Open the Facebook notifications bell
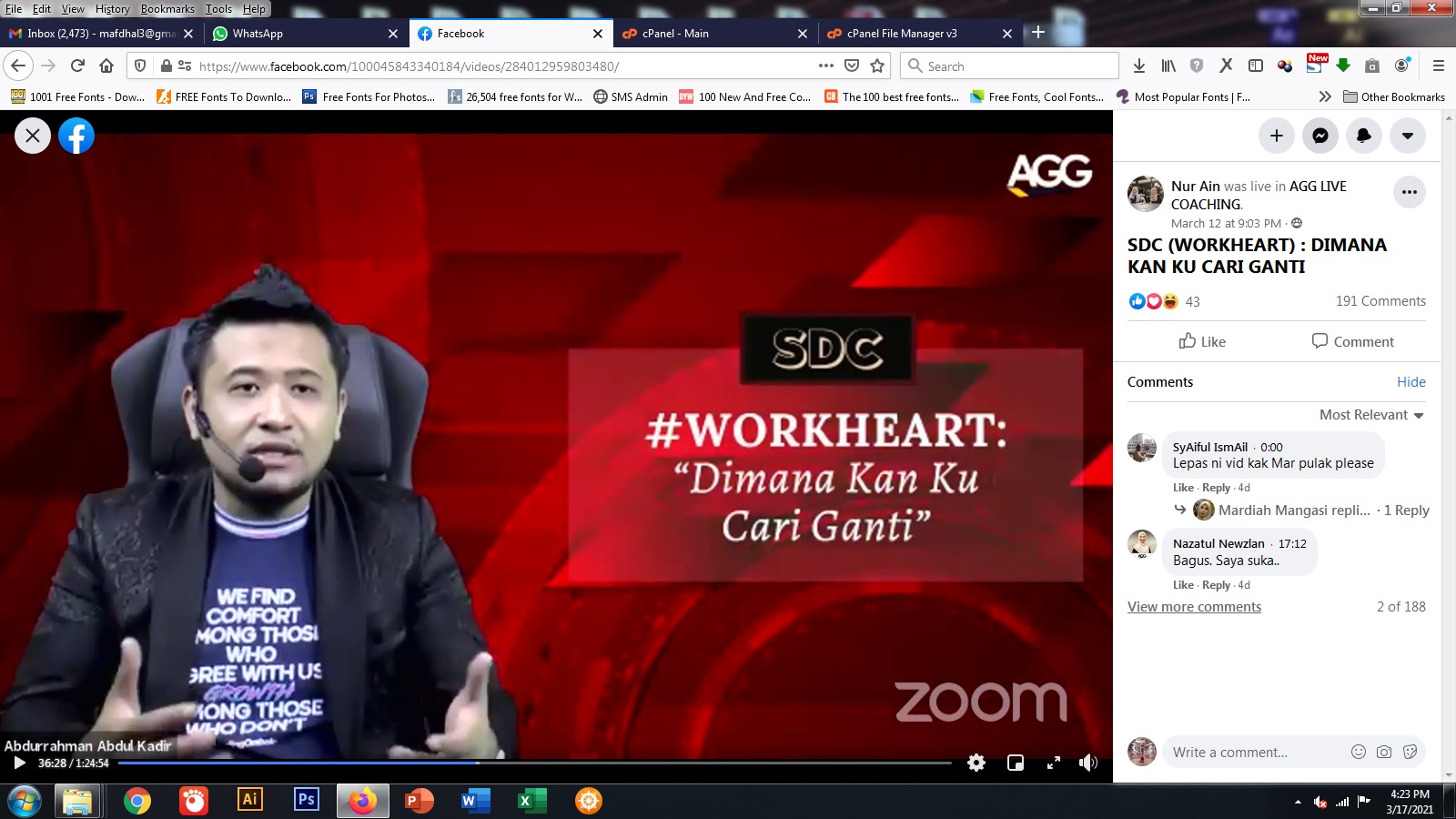The width and height of the screenshot is (1456, 819). 1363,136
